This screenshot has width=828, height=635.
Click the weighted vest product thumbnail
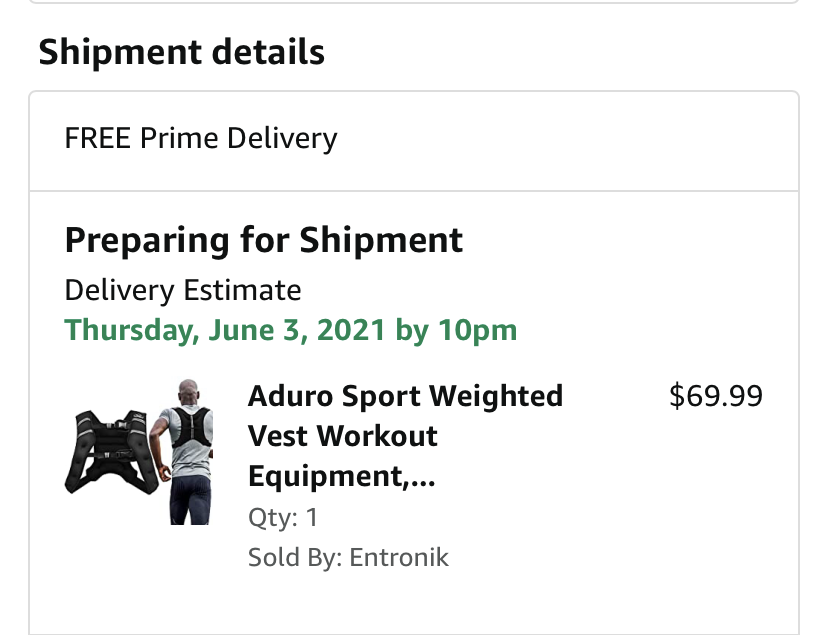coord(139,452)
